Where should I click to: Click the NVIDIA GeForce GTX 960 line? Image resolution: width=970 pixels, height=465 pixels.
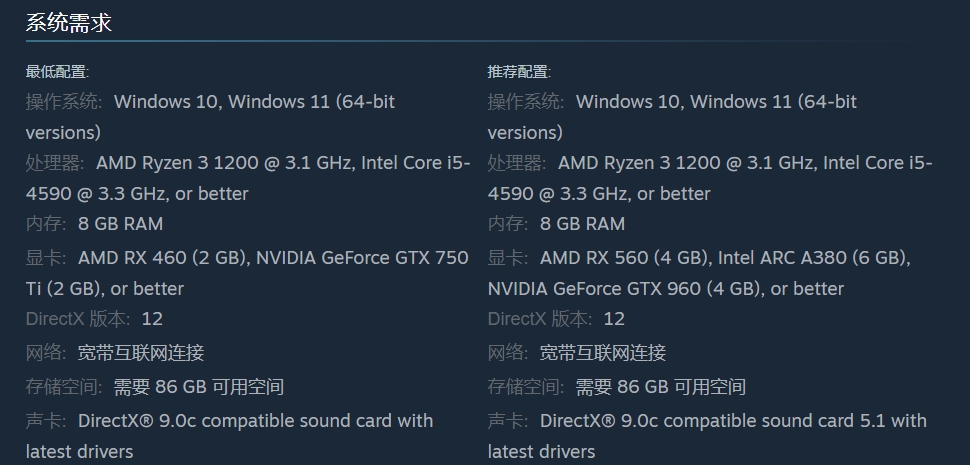click(x=666, y=289)
